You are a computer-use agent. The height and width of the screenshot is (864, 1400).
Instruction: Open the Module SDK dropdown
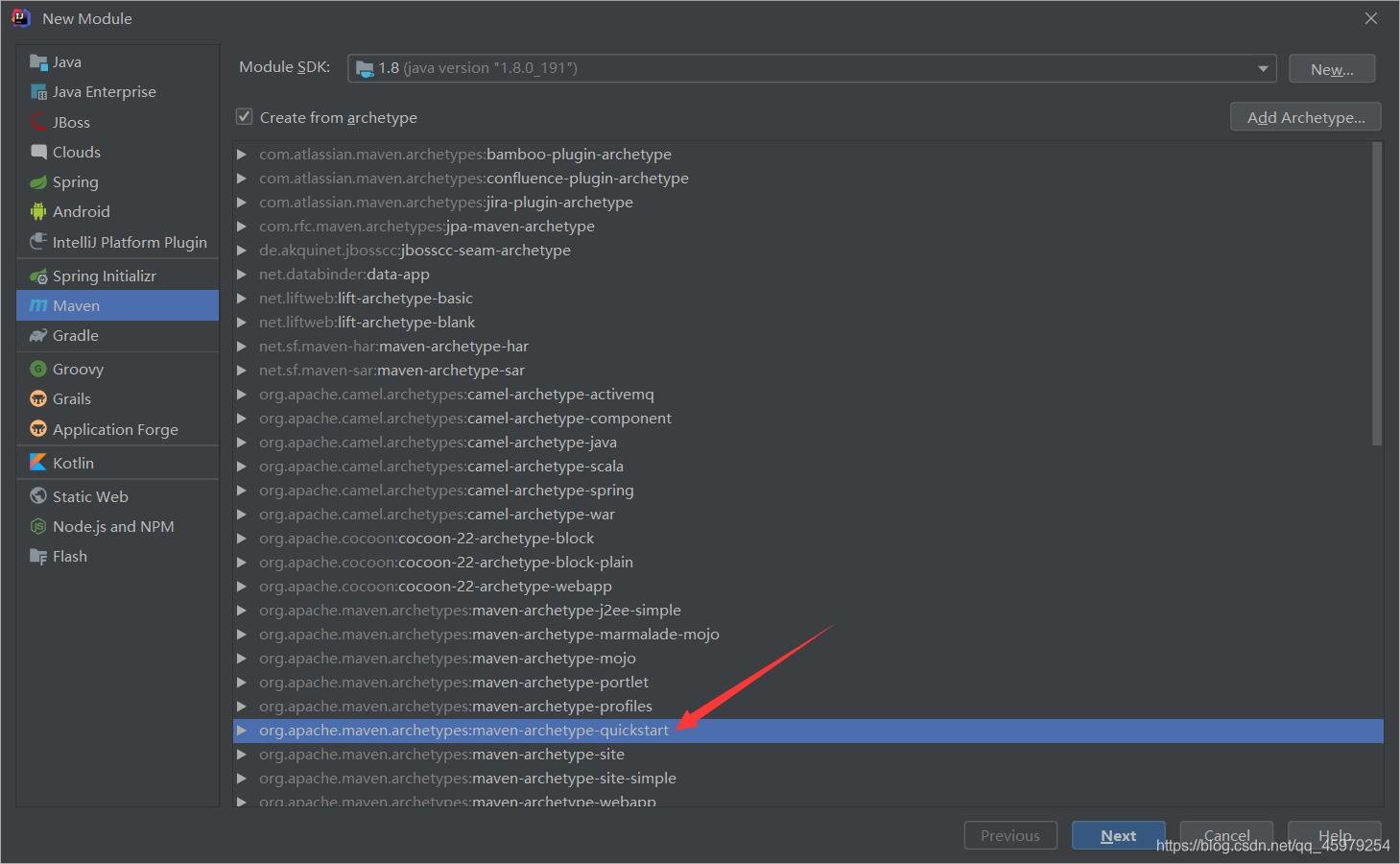coord(1263,68)
